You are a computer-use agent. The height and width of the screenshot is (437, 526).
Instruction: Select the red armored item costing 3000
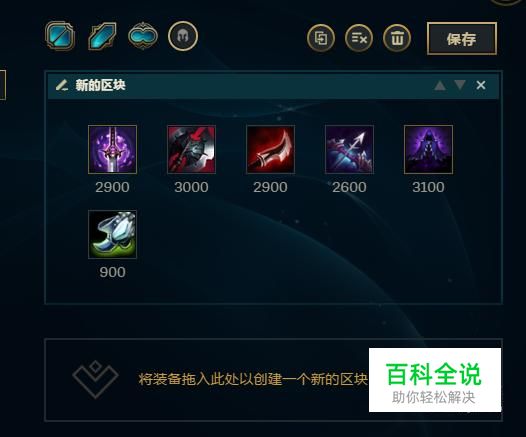pos(191,149)
